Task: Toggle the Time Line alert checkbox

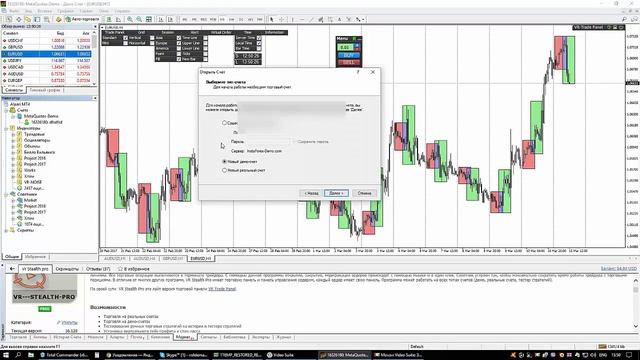Action: pyautogui.click(x=205, y=38)
